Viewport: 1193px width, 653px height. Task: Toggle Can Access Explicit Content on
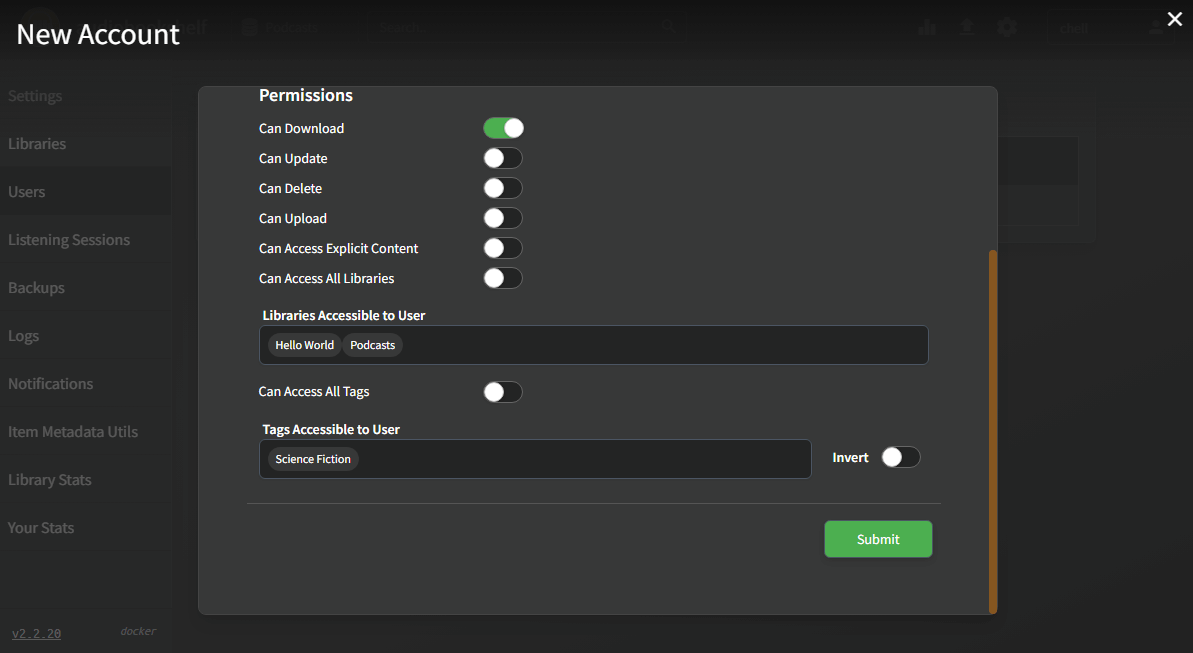click(503, 248)
